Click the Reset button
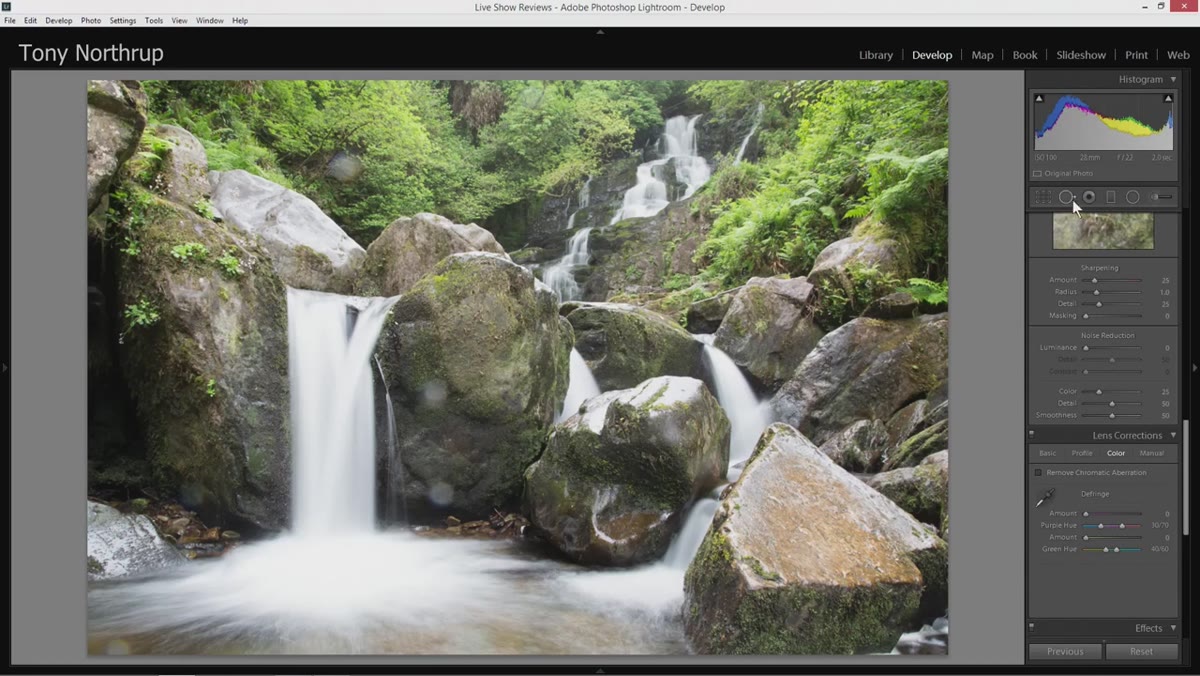This screenshot has width=1200, height=676. click(1141, 651)
